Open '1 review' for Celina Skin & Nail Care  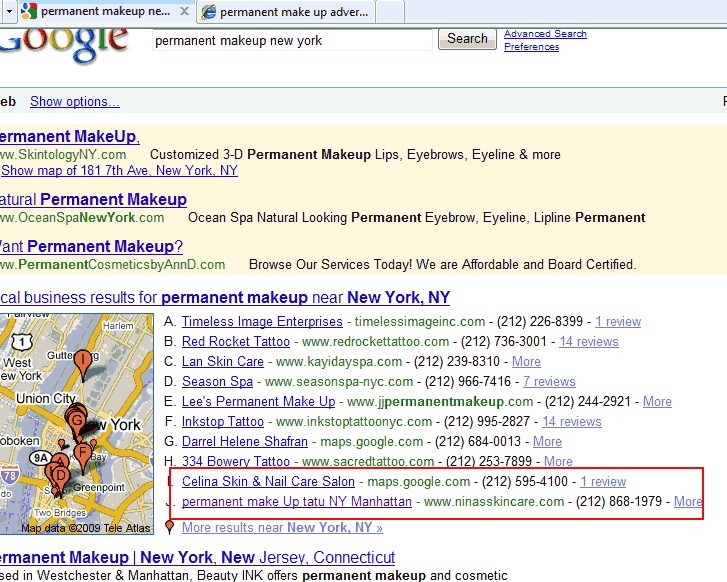pos(603,481)
